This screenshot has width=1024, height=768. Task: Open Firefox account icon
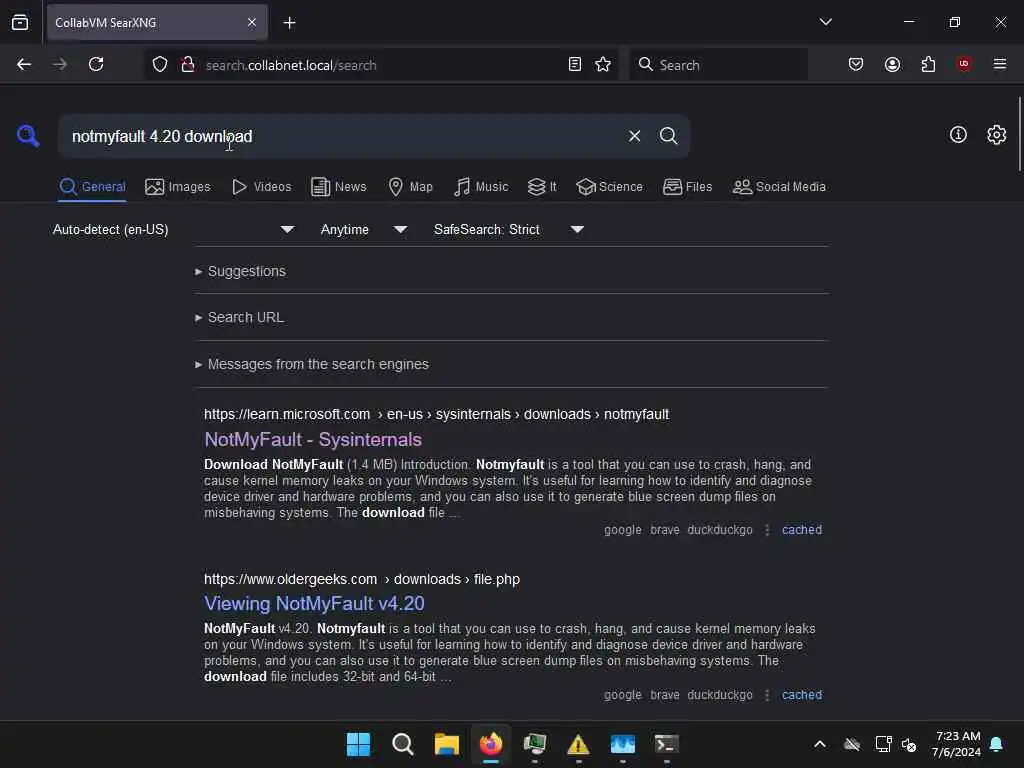click(892, 64)
